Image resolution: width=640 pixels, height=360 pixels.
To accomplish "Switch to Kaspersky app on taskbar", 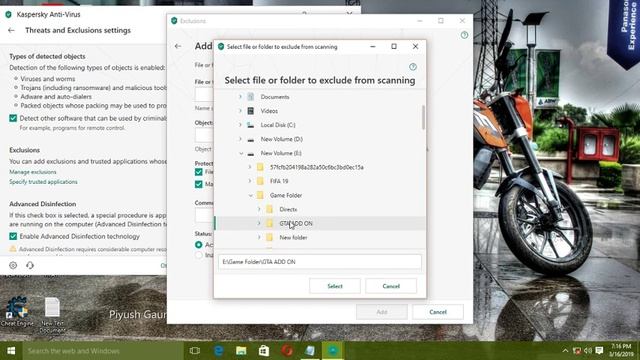I will pos(333,351).
